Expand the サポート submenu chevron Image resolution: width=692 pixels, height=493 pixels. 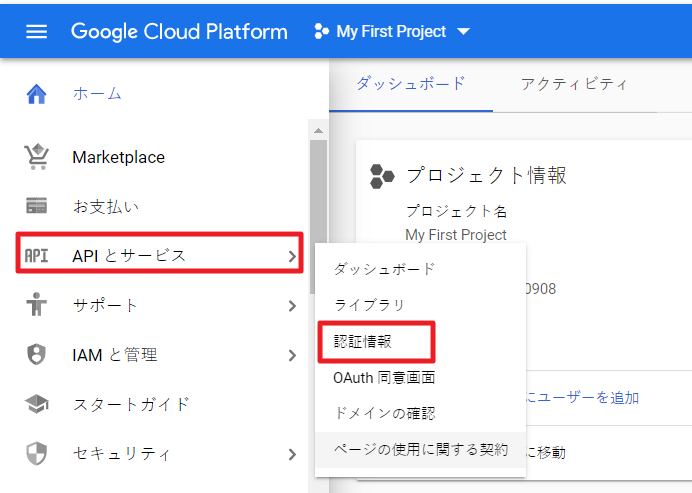click(x=291, y=306)
